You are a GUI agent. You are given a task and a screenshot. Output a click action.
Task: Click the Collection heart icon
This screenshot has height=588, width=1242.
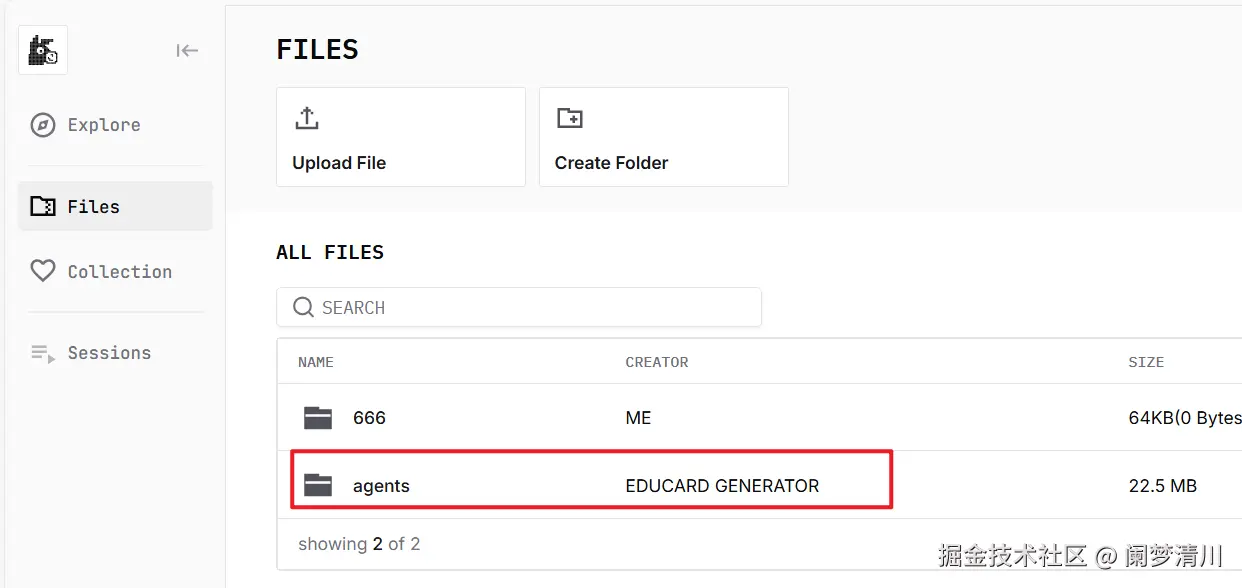42,271
